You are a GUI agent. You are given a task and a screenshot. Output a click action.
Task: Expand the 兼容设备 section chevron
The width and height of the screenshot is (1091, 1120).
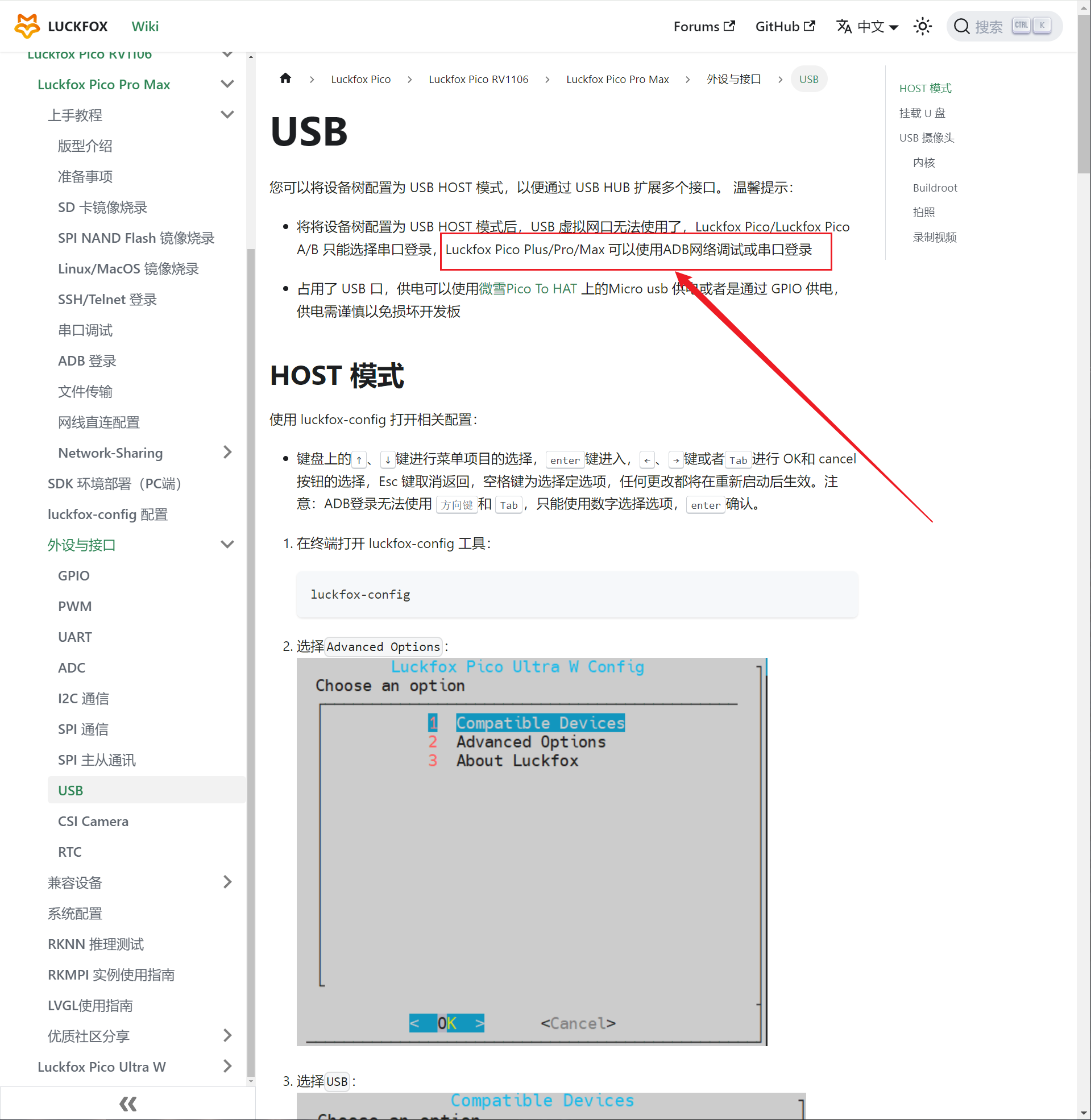point(227,882)
